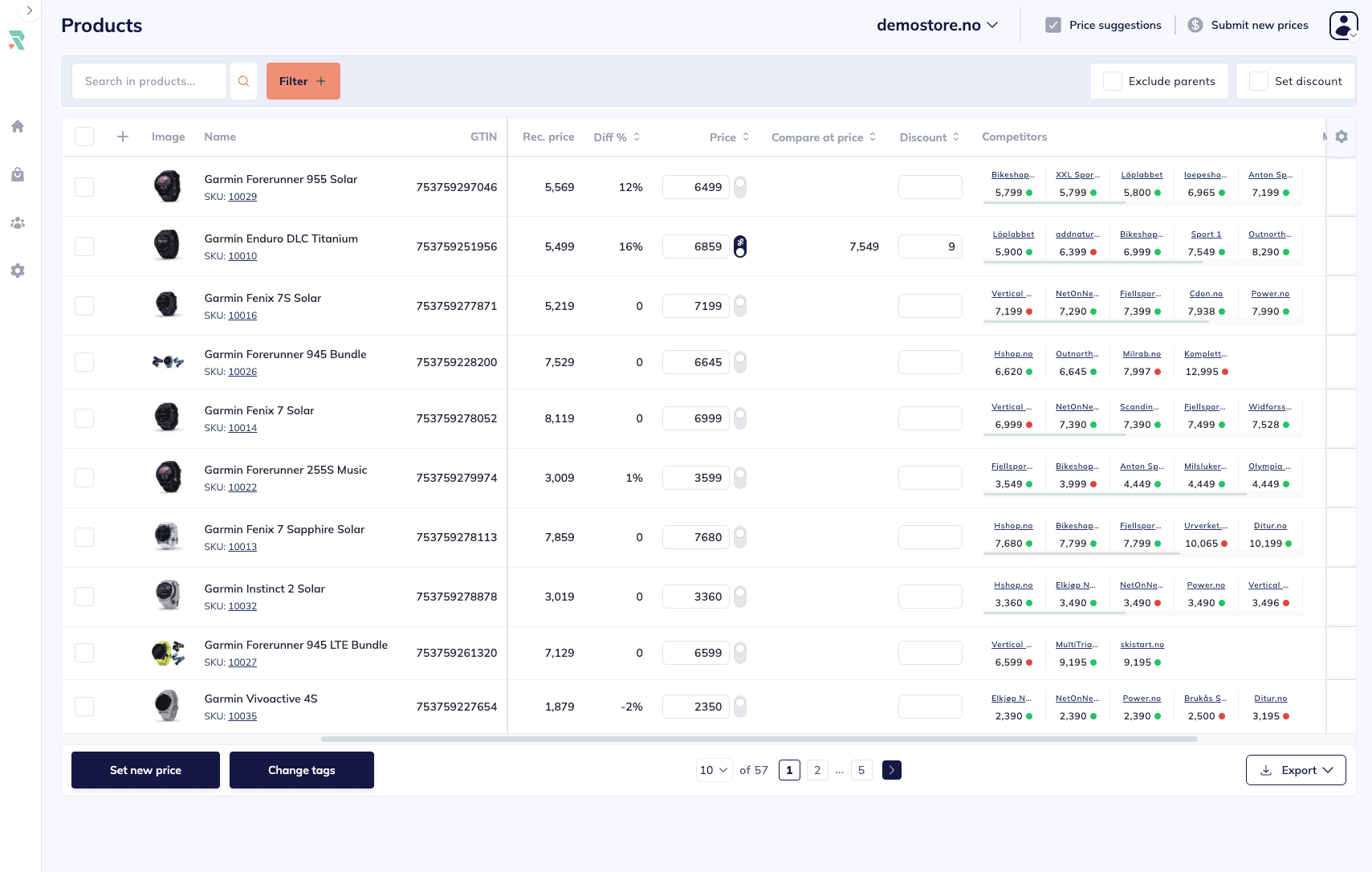Click the GTIN column header
This screenshot has width=1372, height=872.
(483, 137)
